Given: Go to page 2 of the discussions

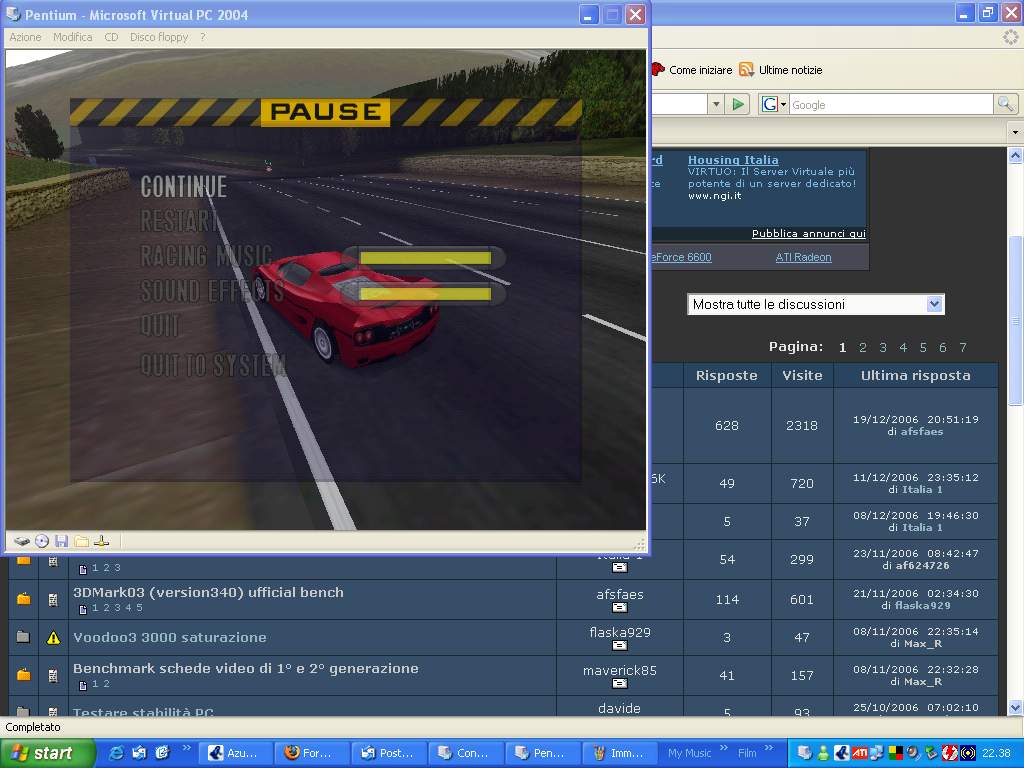Looking at the screenshot, I should 863,347.
